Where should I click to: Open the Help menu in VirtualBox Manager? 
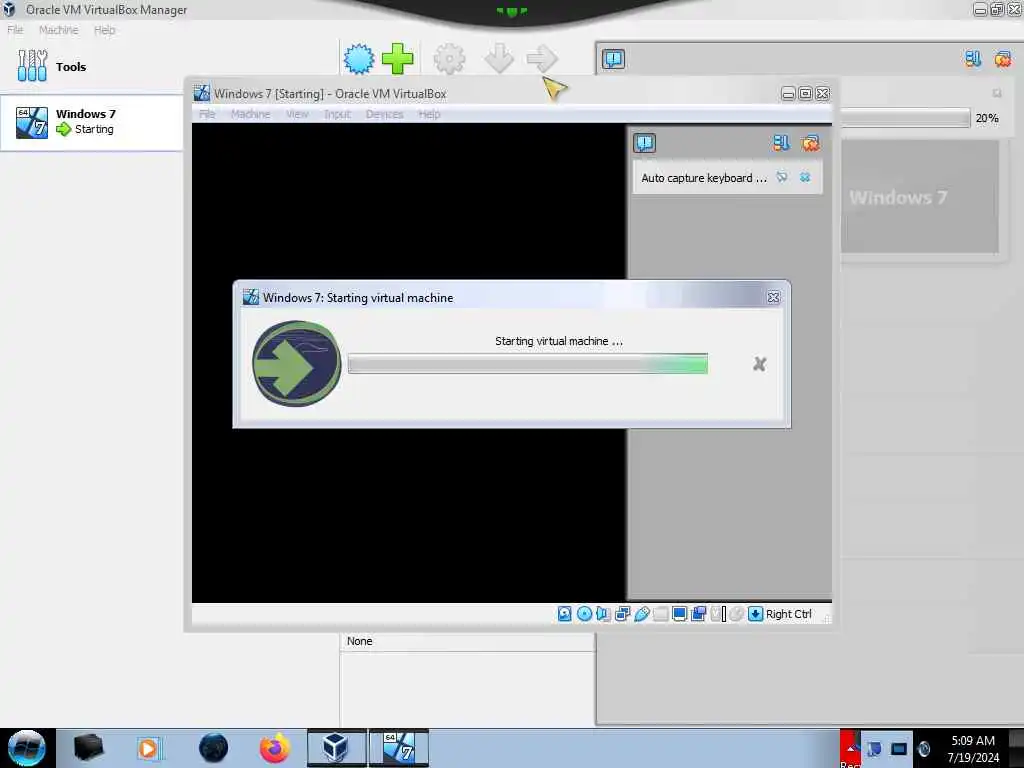click(x=104, y=30)
